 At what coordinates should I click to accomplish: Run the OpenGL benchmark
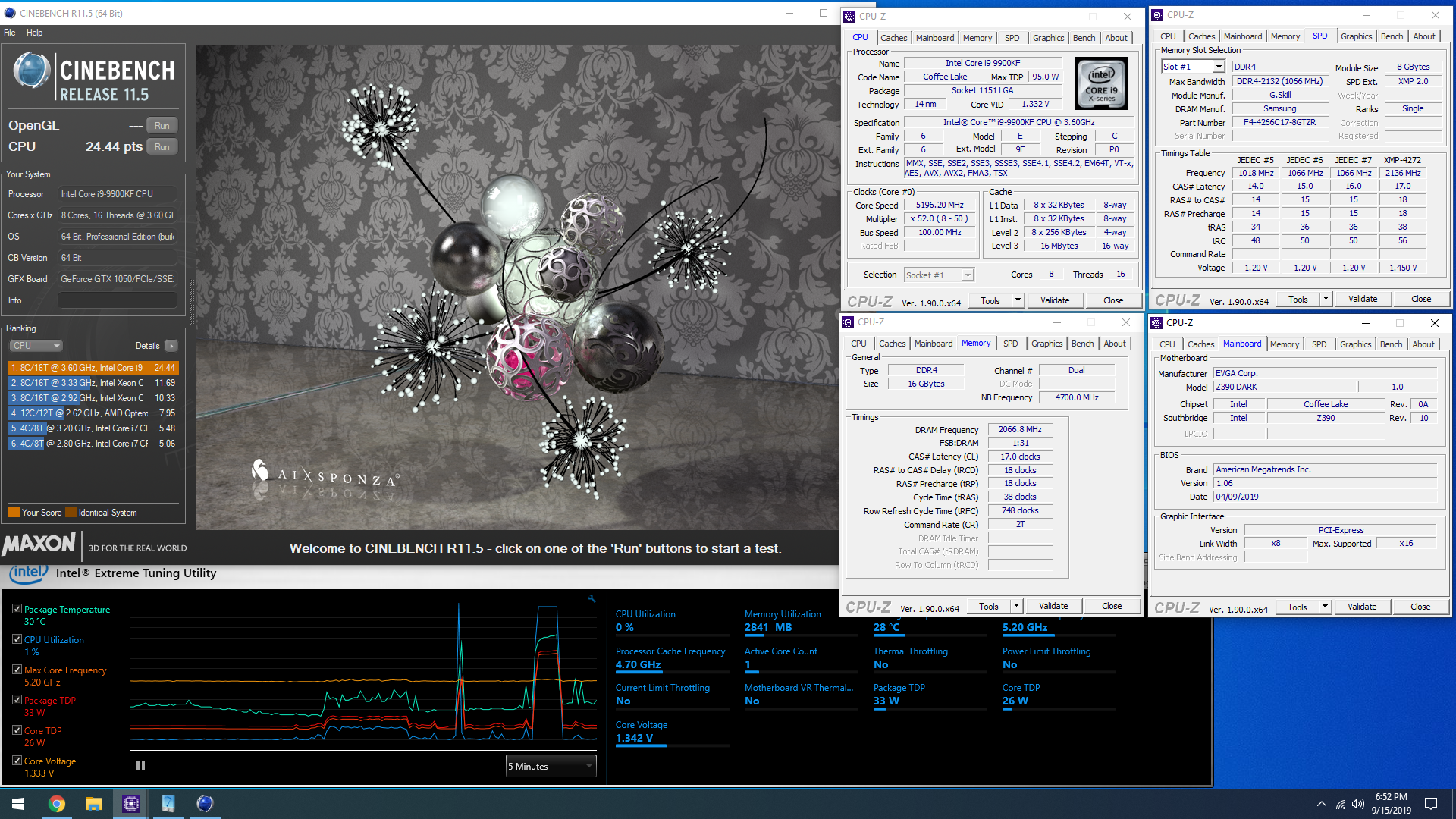[162, 126]
